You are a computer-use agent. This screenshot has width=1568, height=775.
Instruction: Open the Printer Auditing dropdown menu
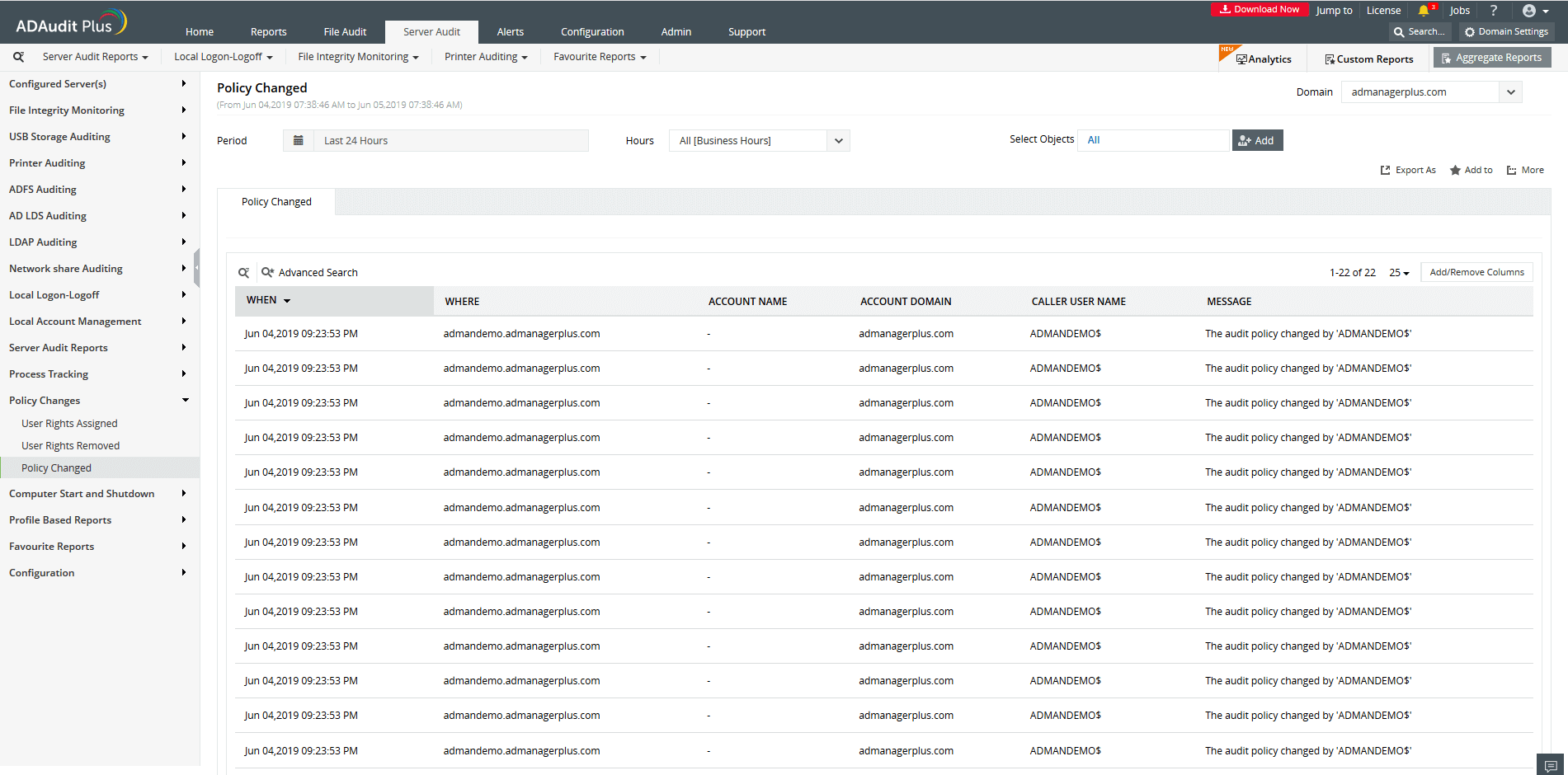pos(486,57)
